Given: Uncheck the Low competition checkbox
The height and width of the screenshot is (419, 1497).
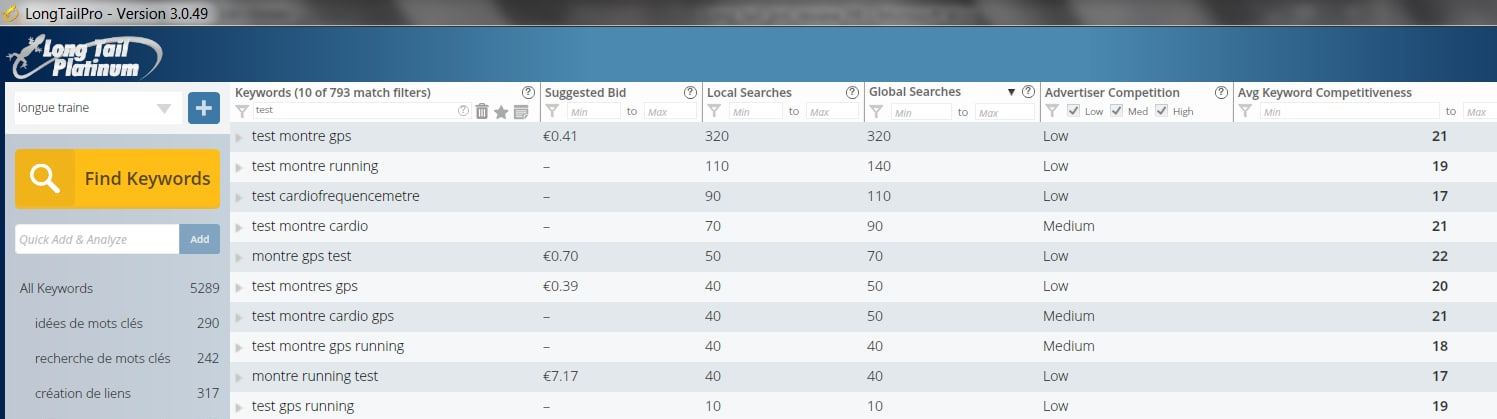Looking at the screenshot, I should point(1073,111).
